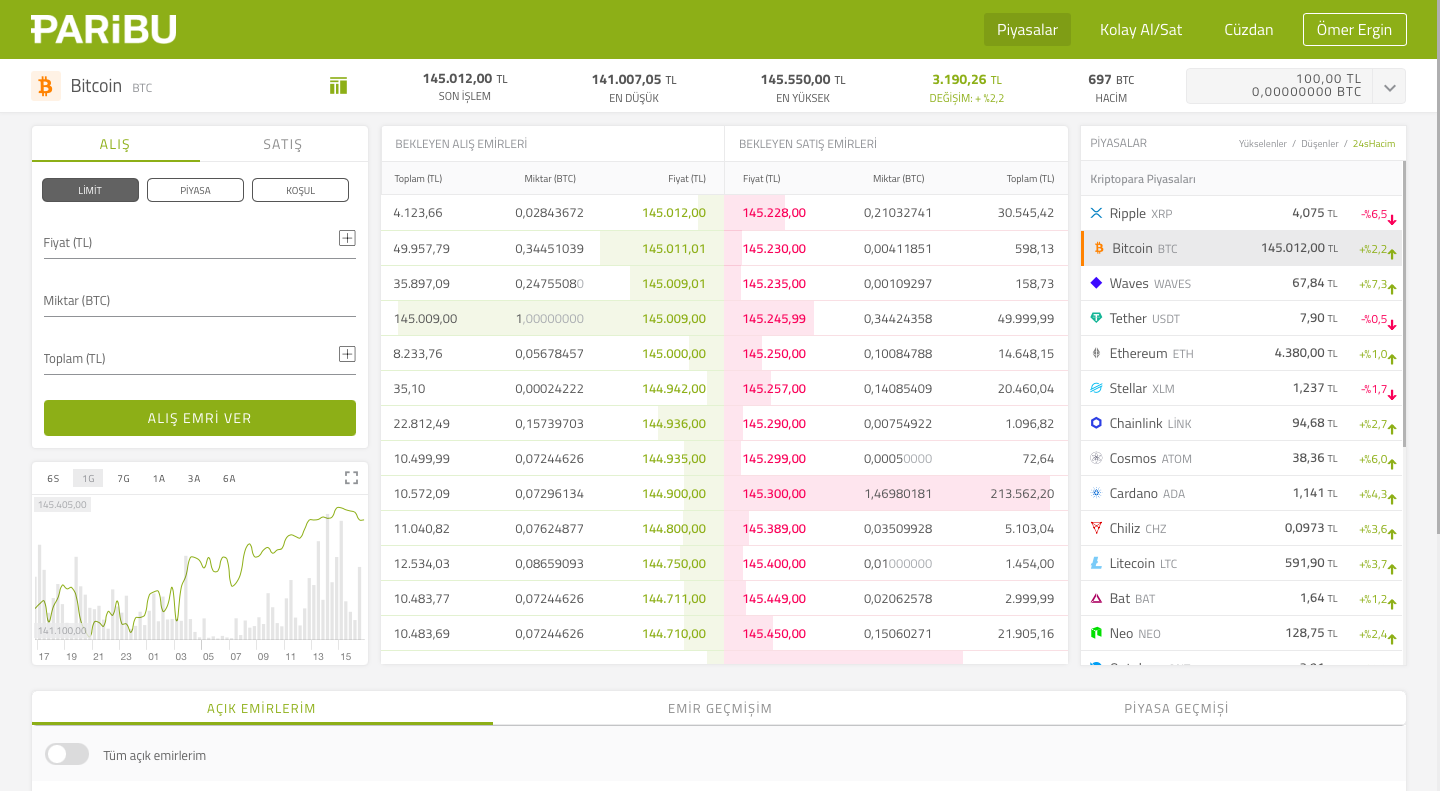Open the balance dropdown chevron
Viewport: 1440px width, 791px height.
point(1389,87)
